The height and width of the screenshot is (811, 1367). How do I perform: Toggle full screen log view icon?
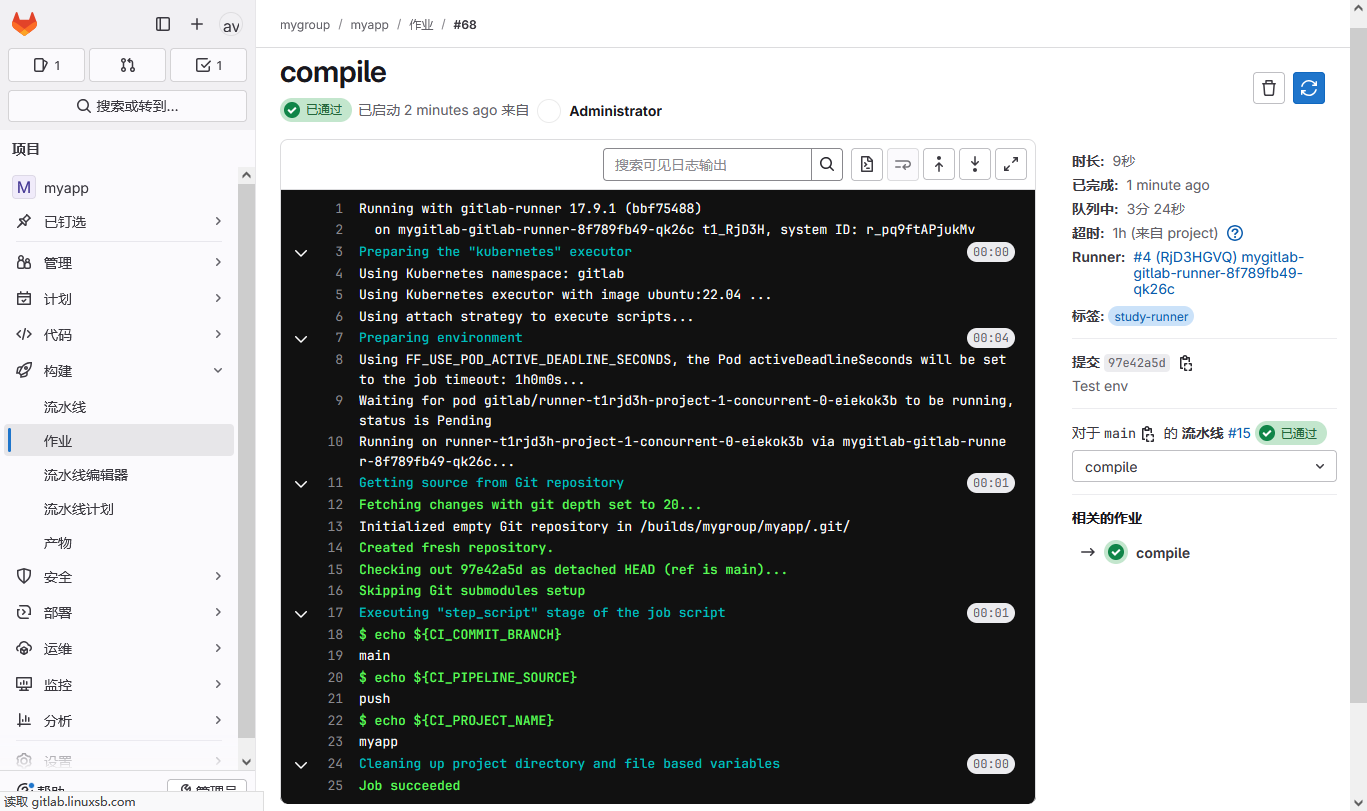coord(1011,164)
